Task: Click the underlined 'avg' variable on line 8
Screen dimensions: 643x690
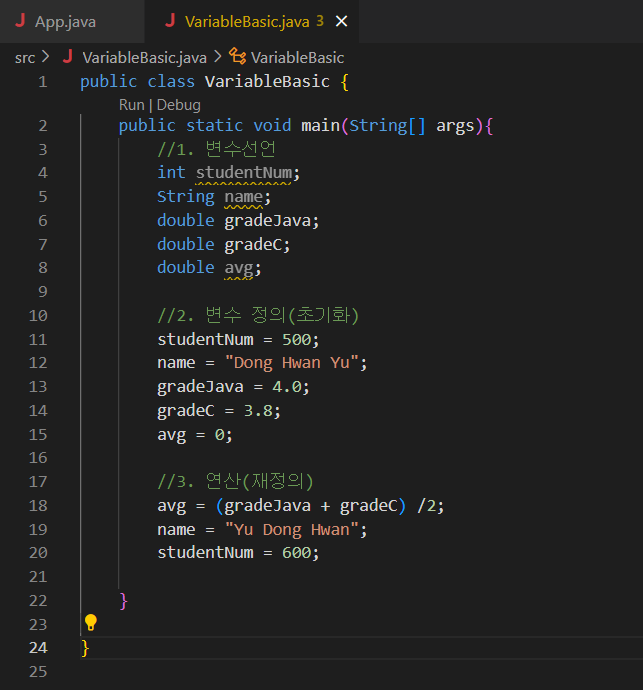Action: coord(239,268)
